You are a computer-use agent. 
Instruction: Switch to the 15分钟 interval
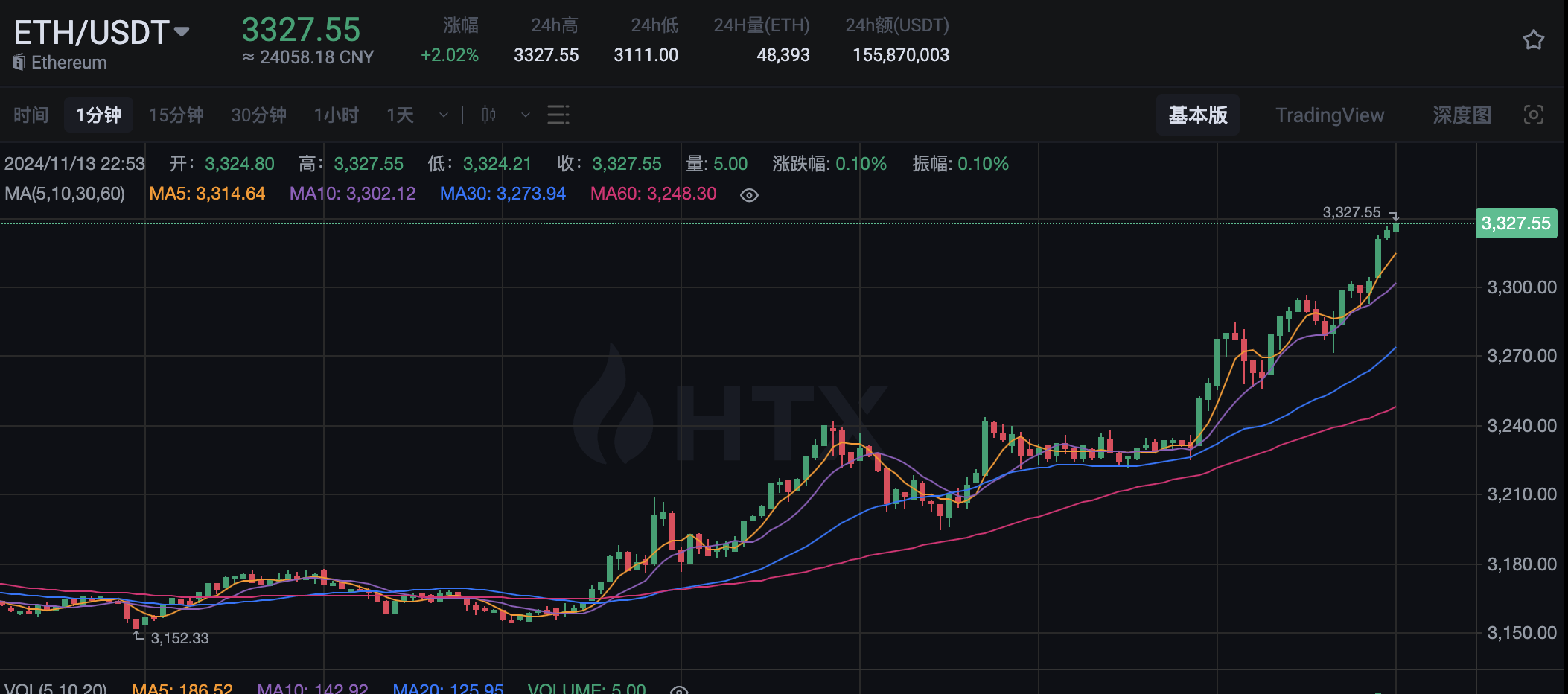pos(176,115)
